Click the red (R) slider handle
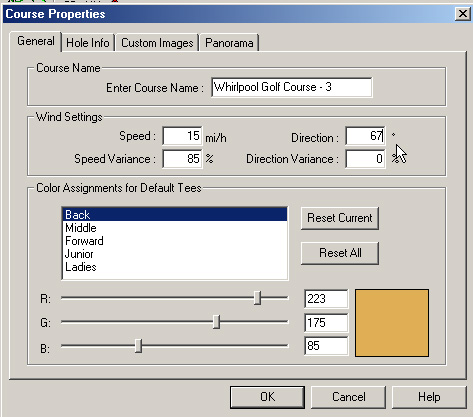The height and width of the screenshot is (417, 473). point(257,298)
